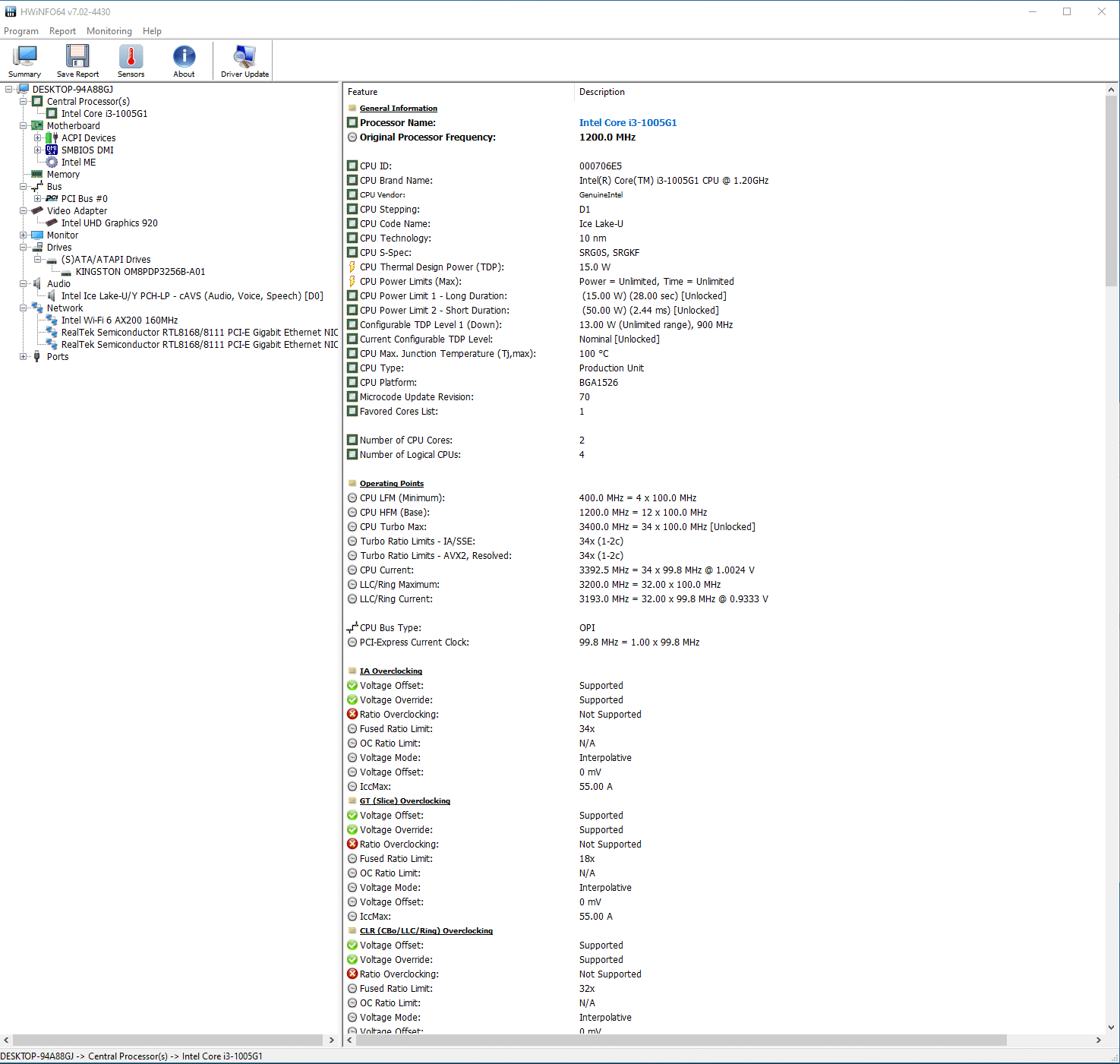Image resolution: width=1120 pixels, height=1064 pixels.
Task: Open the Report menu
Action: point(62,31)
